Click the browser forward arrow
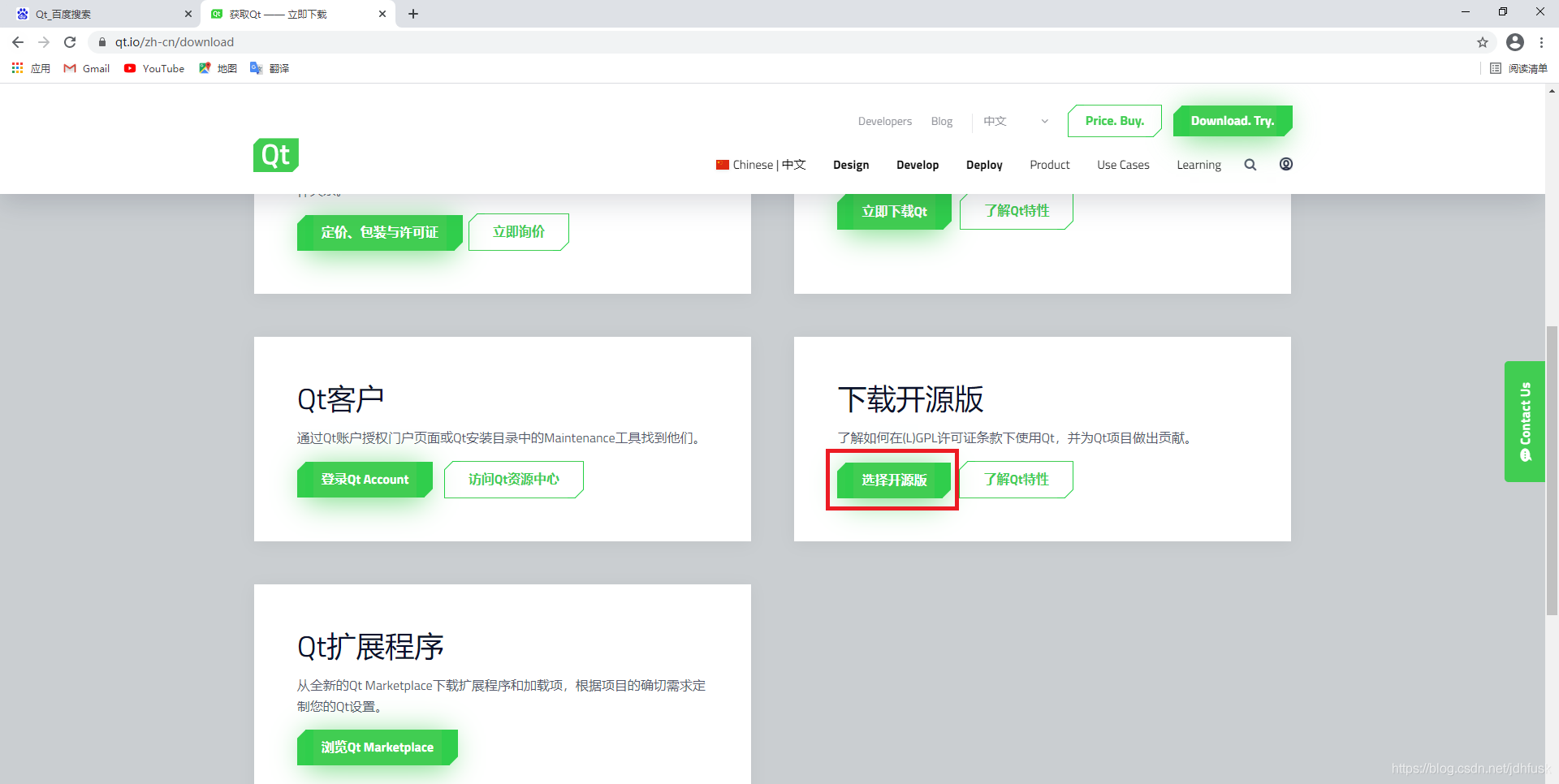This screenshot has height=784, width=1559. 44,42
